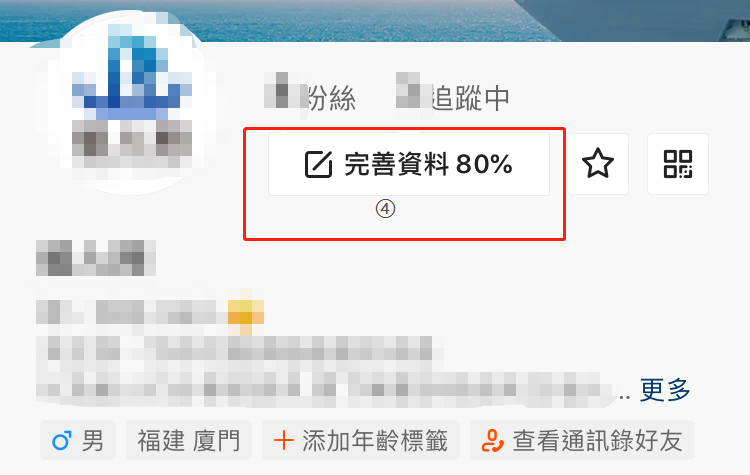Select the 男 gender tag

(78, 440)
